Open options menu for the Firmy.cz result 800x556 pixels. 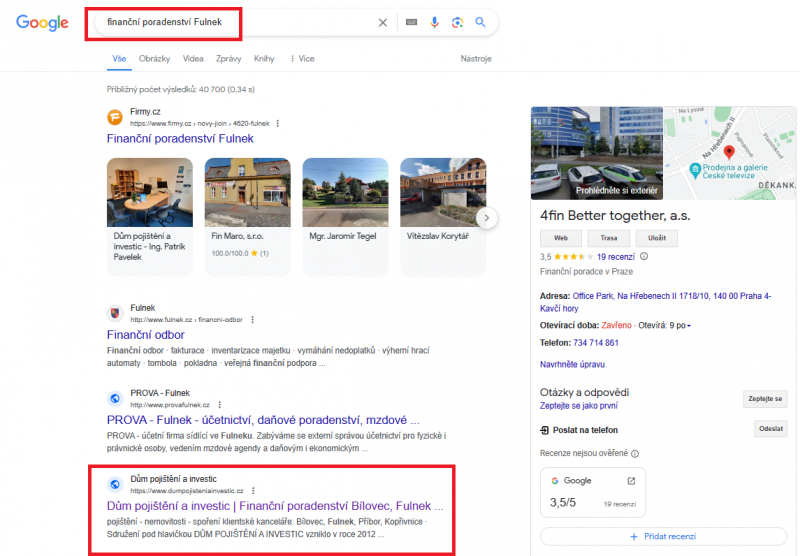click(278, 123)
